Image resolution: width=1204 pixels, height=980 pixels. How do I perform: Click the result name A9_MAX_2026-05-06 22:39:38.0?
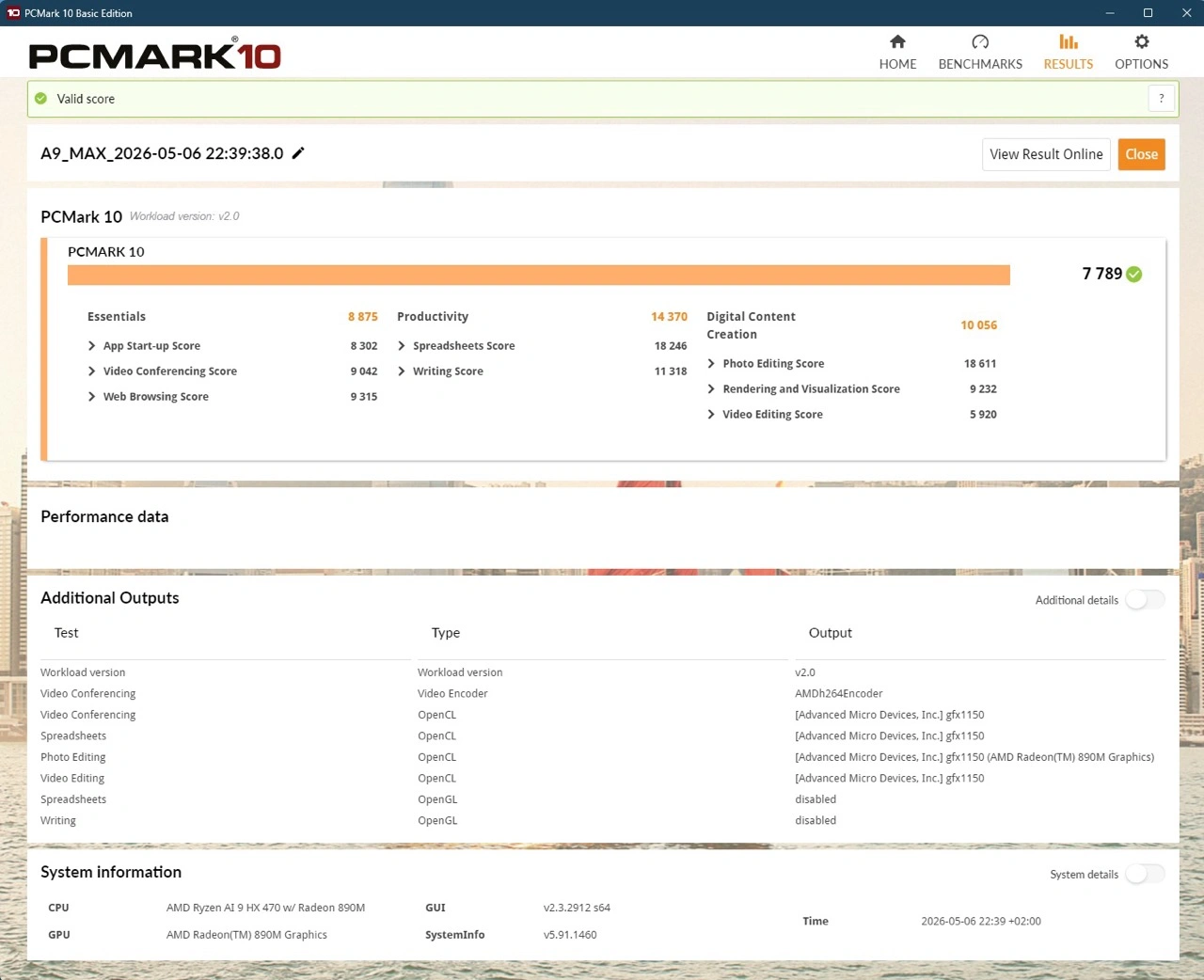click(162, 153)
